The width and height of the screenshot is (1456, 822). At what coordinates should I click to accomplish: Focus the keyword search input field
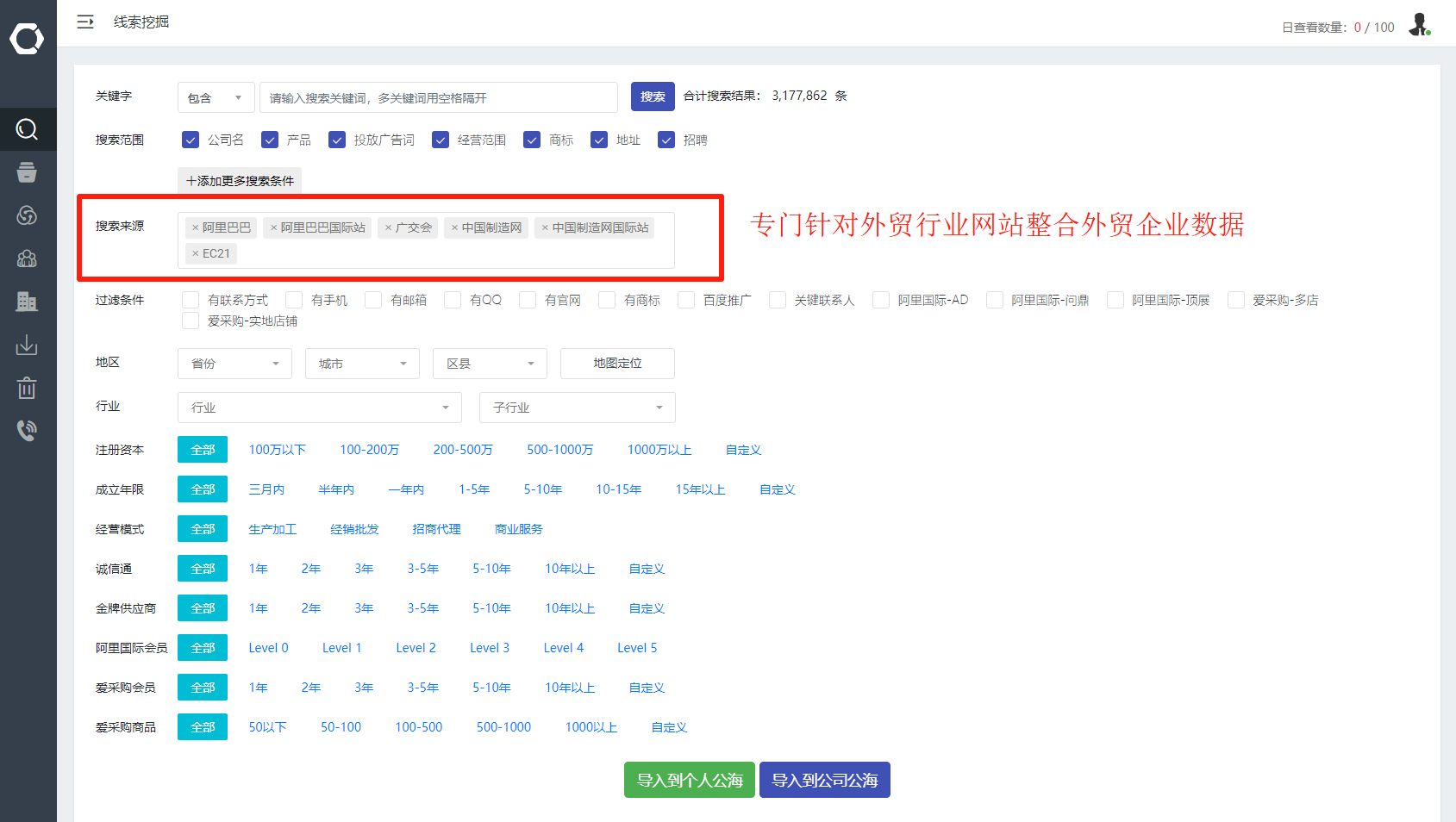pyautogui.click(x=439, y=97)
